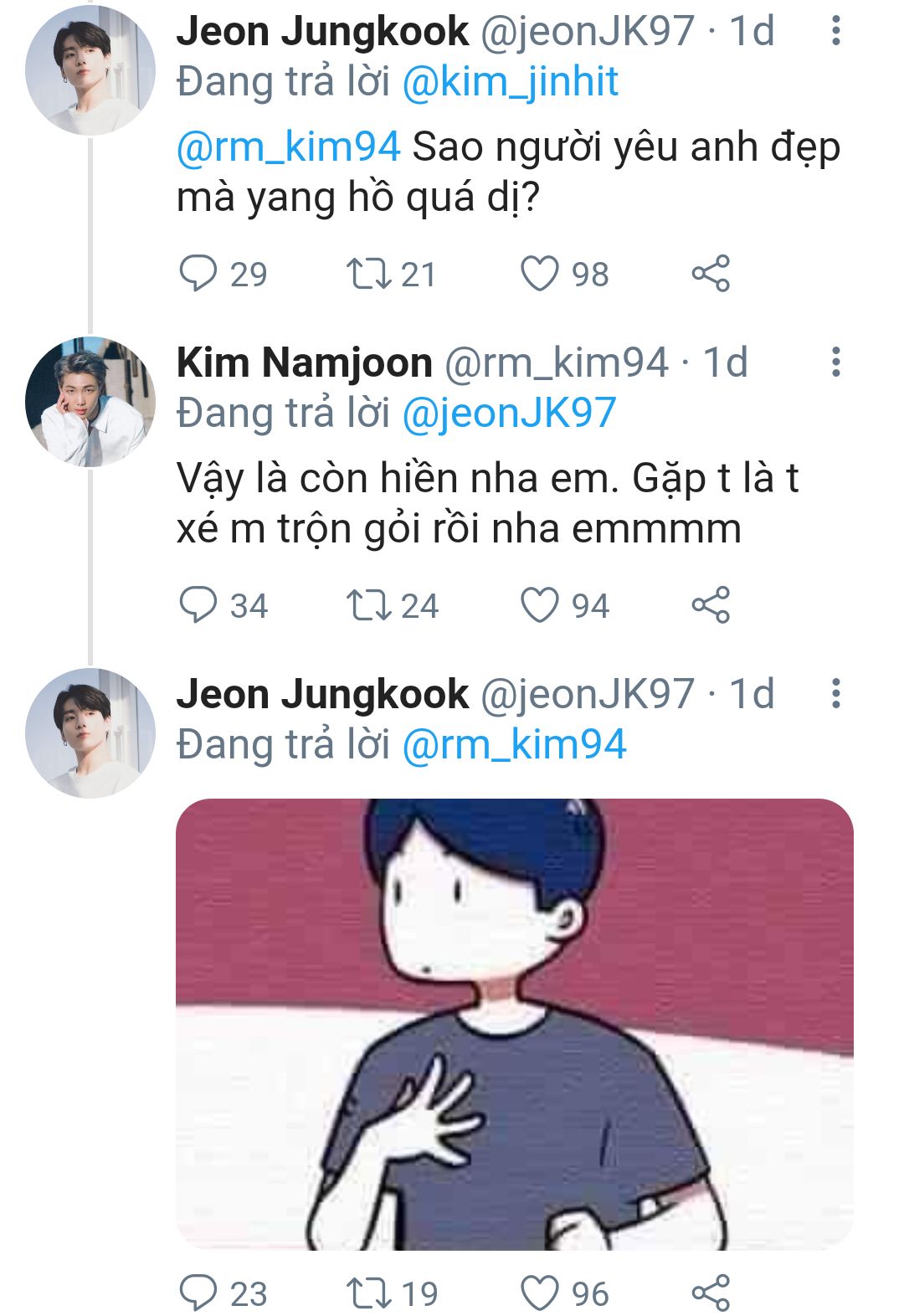Open more options on Kim Namjoon's tweet
Image resolution: width=904 pixels, height=1316 pixels.
point(835,362)
